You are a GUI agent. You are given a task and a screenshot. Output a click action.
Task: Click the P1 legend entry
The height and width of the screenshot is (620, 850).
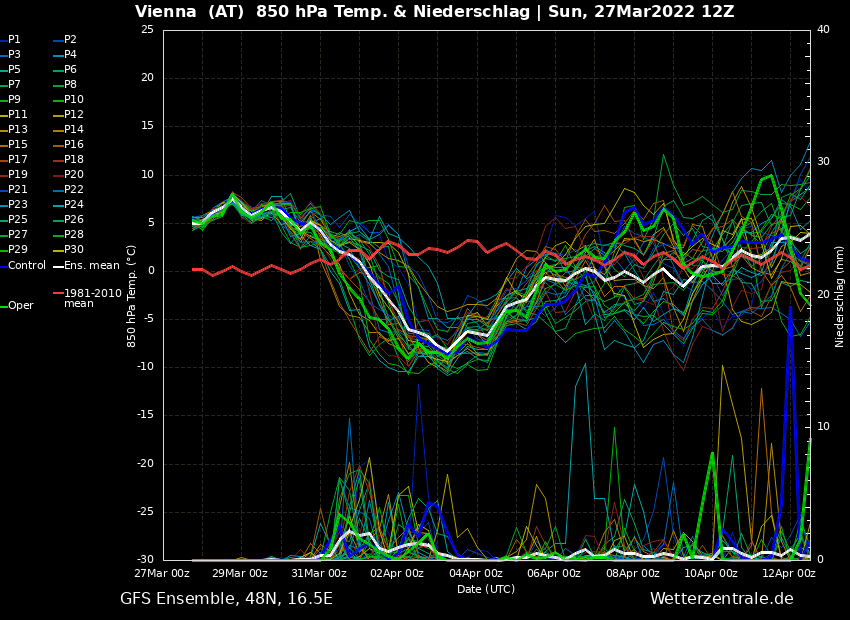(14, 40)
